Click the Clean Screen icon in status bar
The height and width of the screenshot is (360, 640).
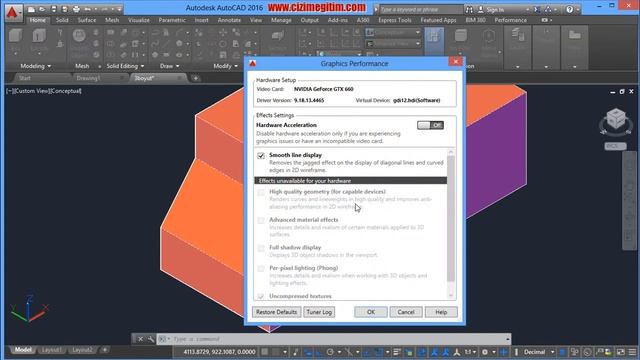(x=620, y=352)
